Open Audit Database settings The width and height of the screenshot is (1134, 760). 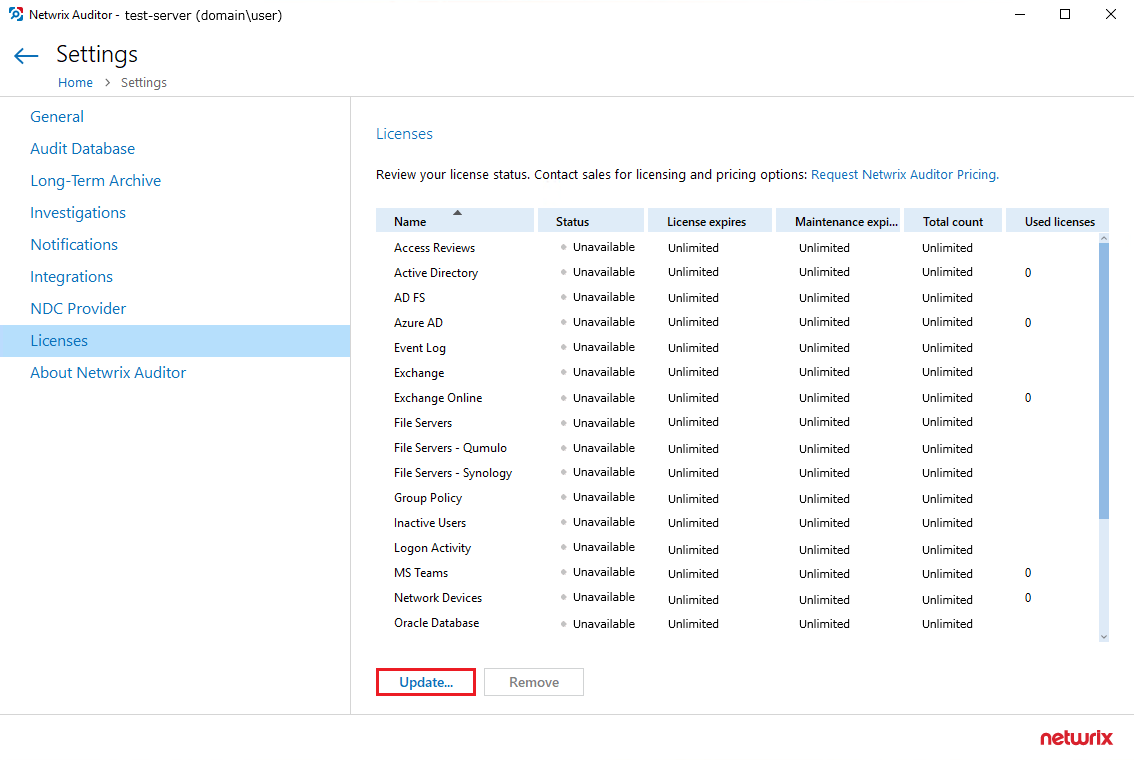point(82,149)
